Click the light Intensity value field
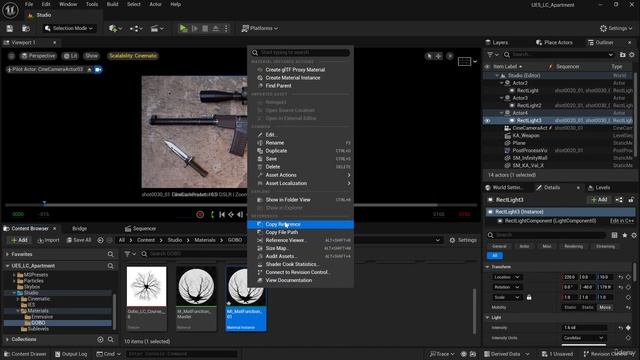This screenshot has width=640, height=360. click(x=584, y=328)
